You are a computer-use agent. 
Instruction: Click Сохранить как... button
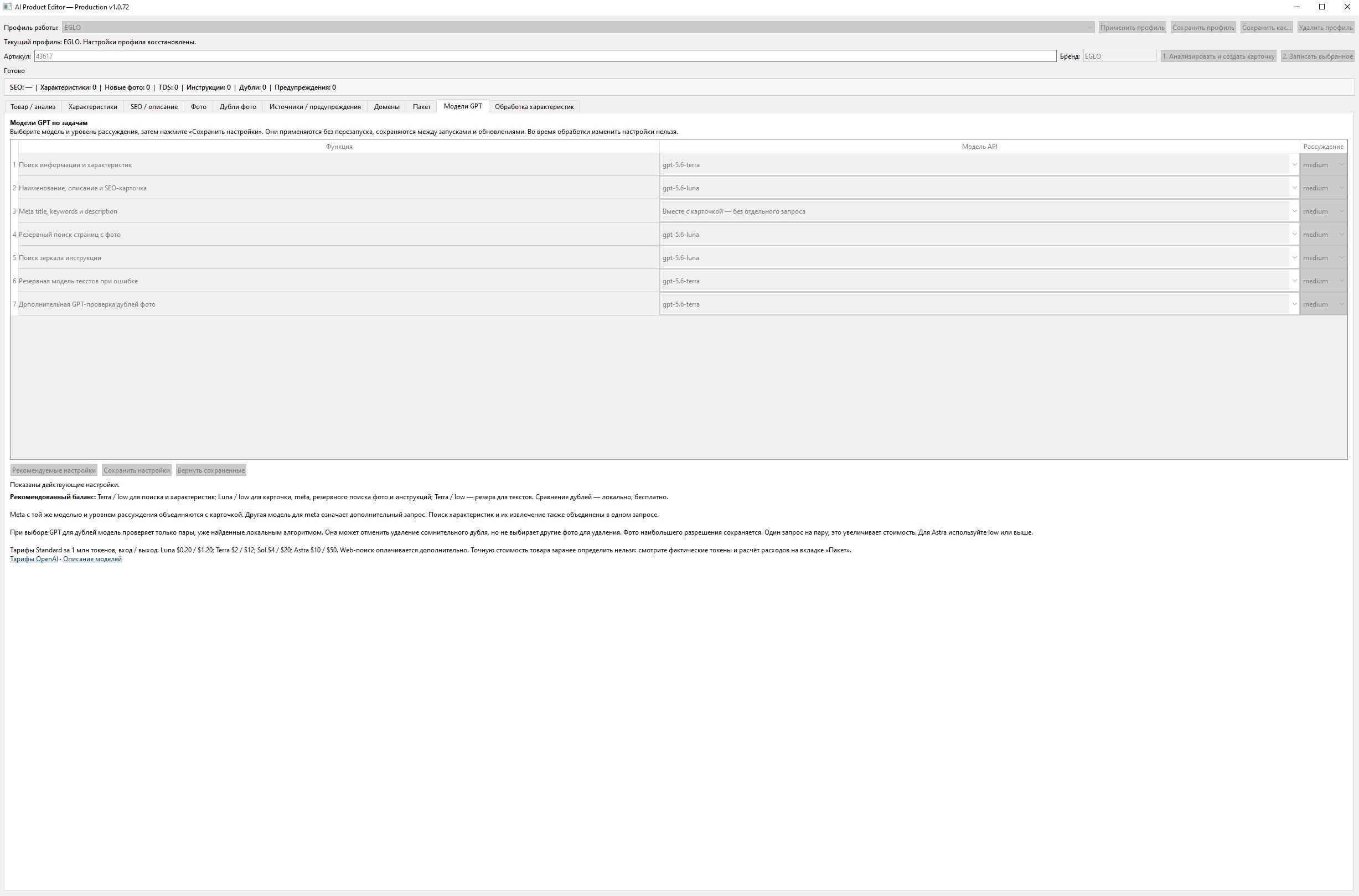pos(1267,28)
